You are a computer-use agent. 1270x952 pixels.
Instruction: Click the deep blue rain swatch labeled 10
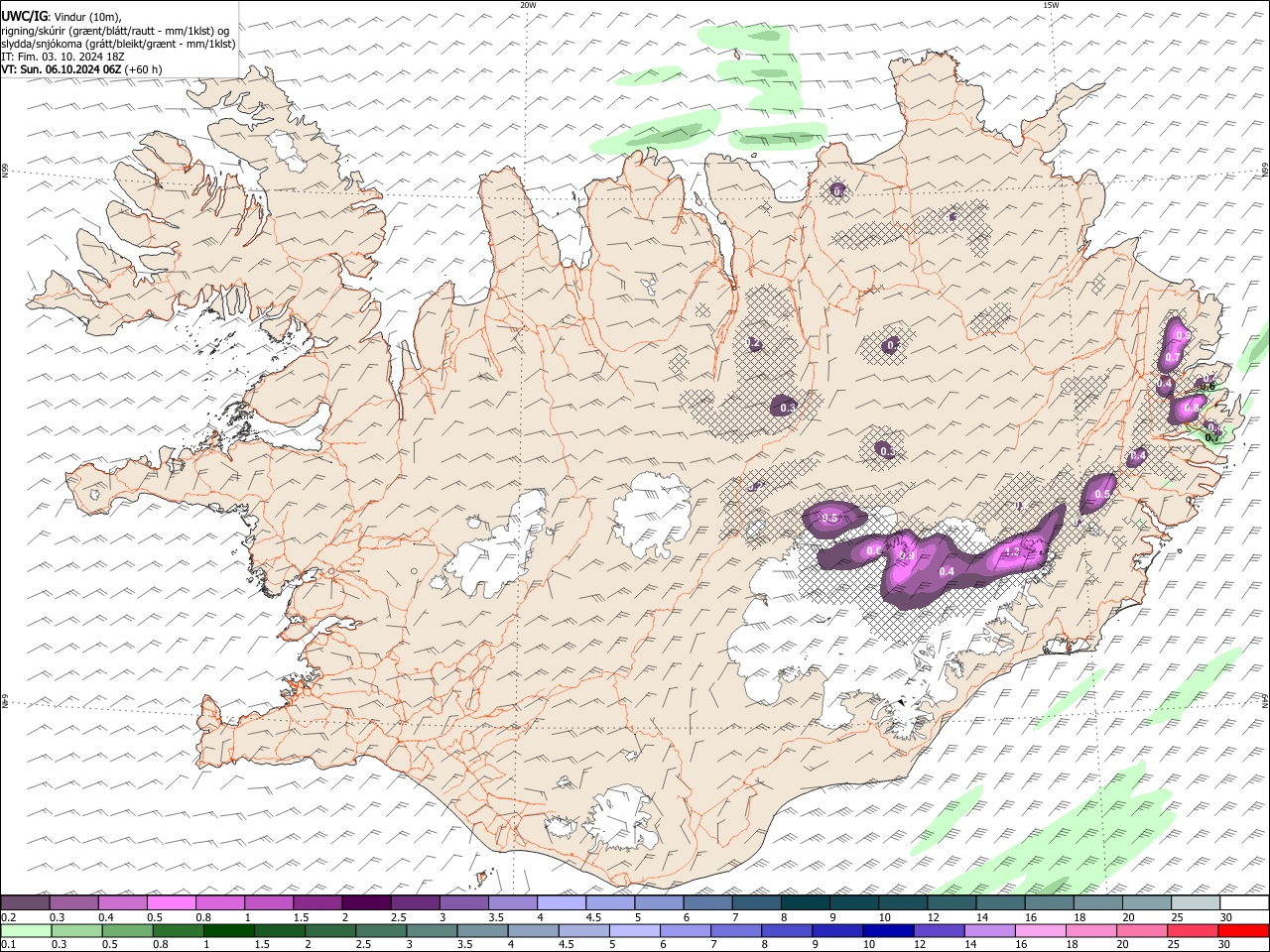point(888,931)
